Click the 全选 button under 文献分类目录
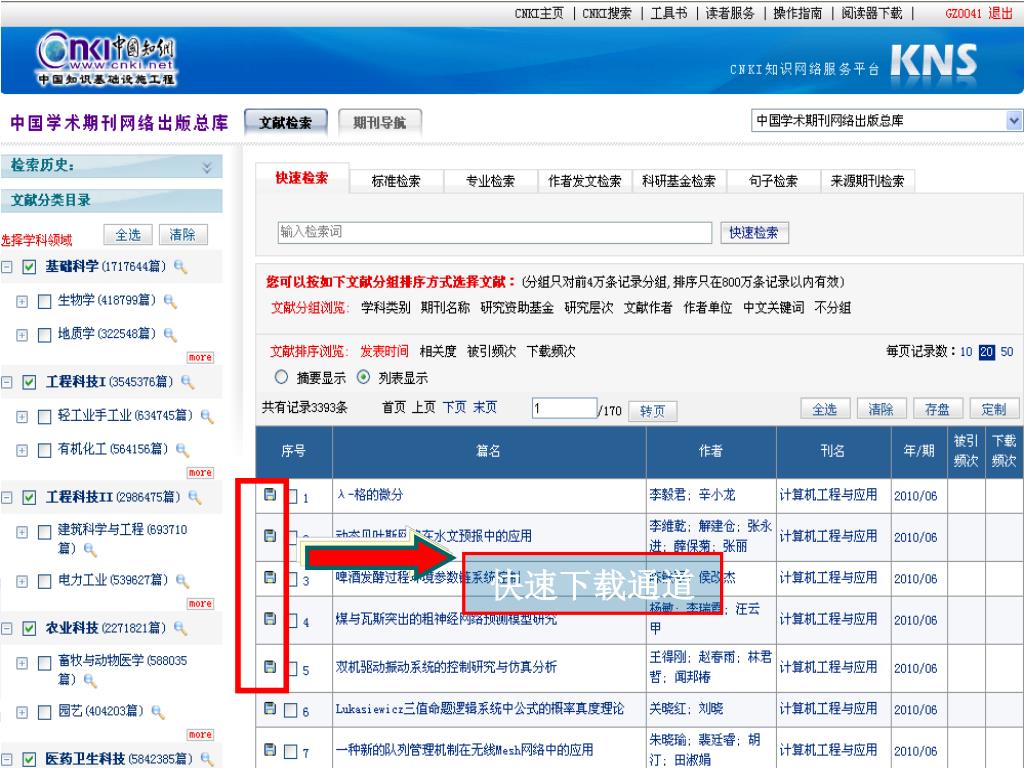The width and height of the screenshot is (1024, 768). pyautogui.click(x=128, y=234)
